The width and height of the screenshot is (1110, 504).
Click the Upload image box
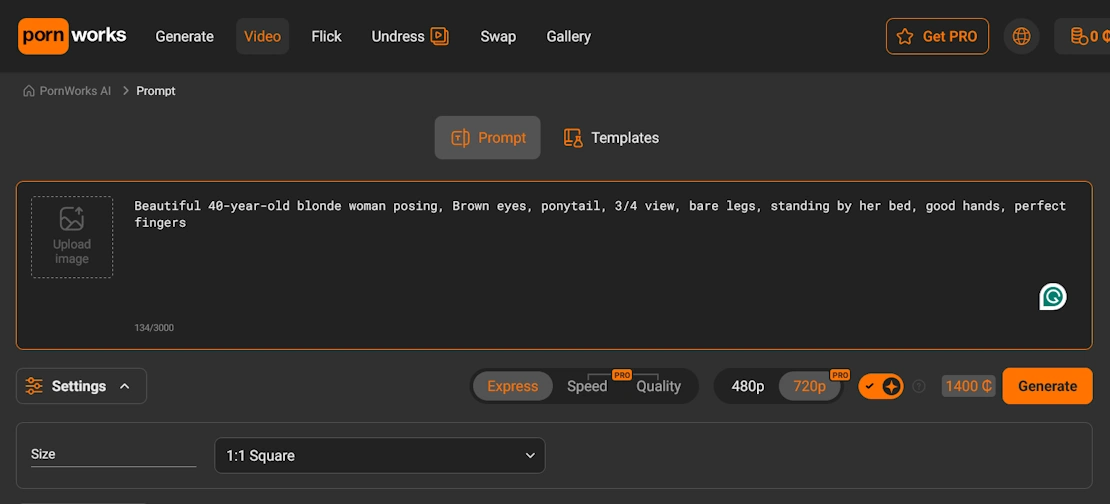[x=72, y=237]
